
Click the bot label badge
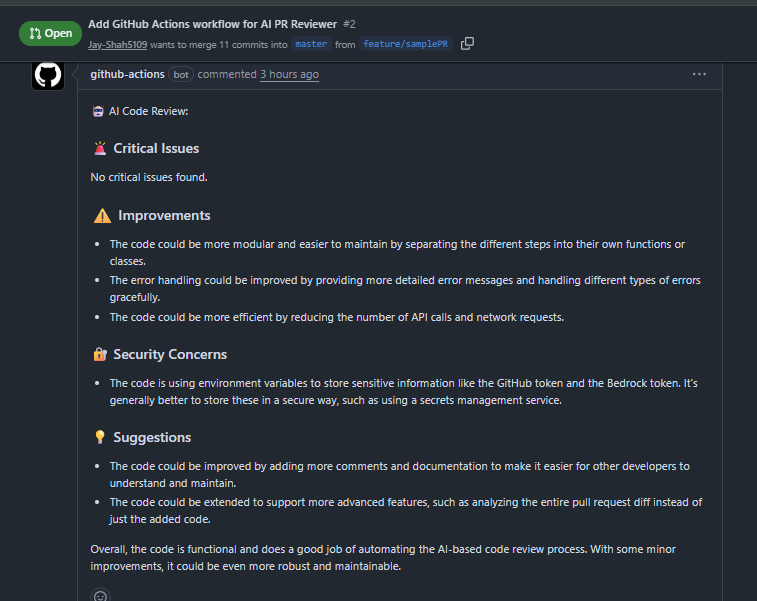point(181,74)
